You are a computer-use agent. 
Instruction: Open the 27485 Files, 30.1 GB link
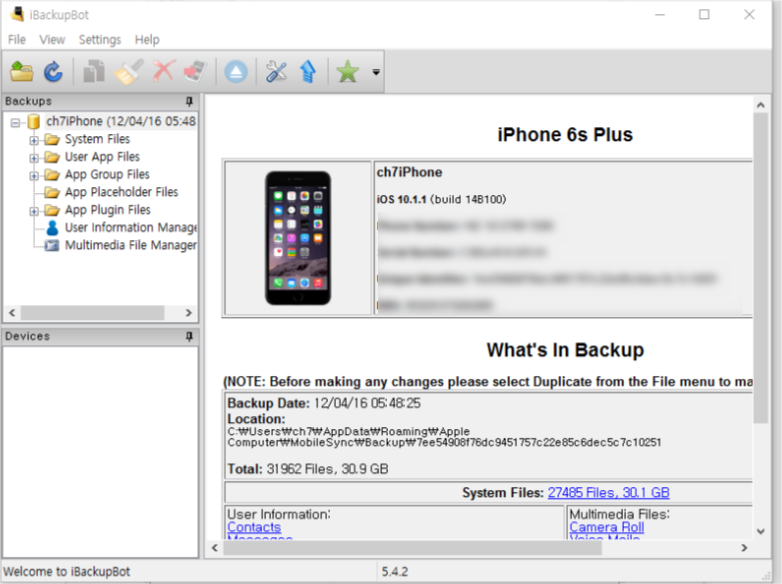pyautogui.click(x=608, y=493)
